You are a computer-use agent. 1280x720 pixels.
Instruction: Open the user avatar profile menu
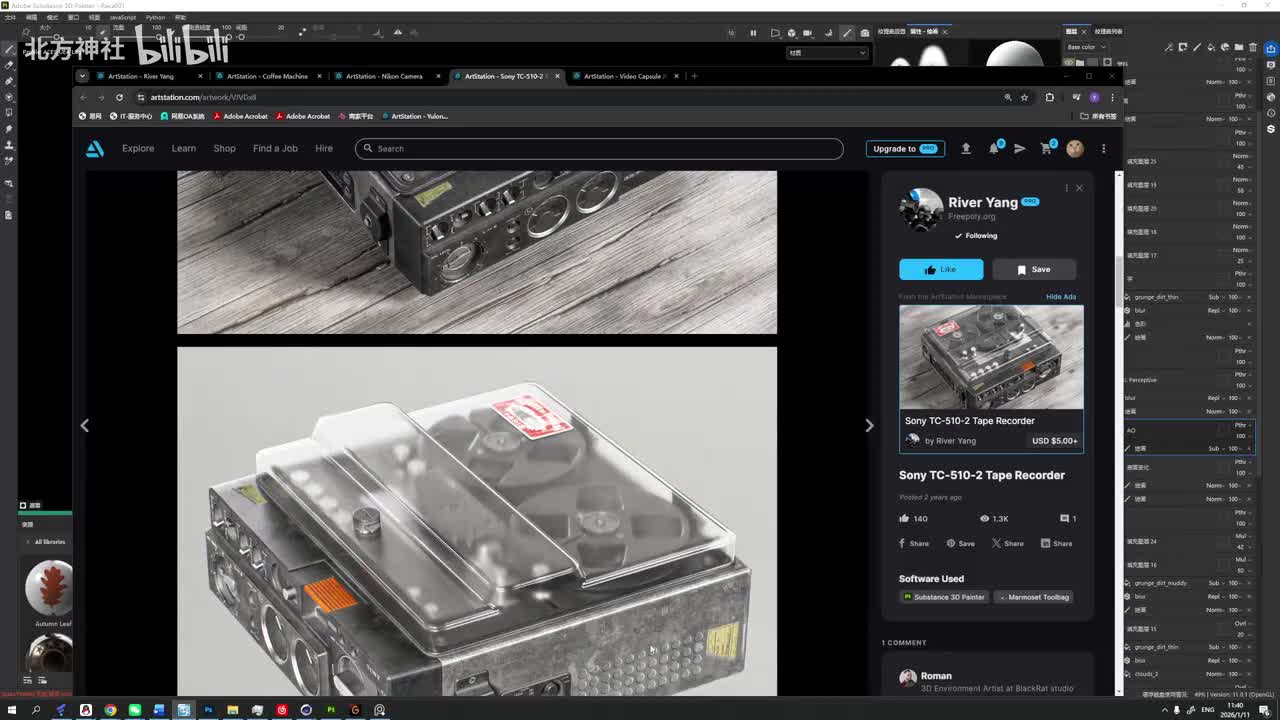(1075, 148)
